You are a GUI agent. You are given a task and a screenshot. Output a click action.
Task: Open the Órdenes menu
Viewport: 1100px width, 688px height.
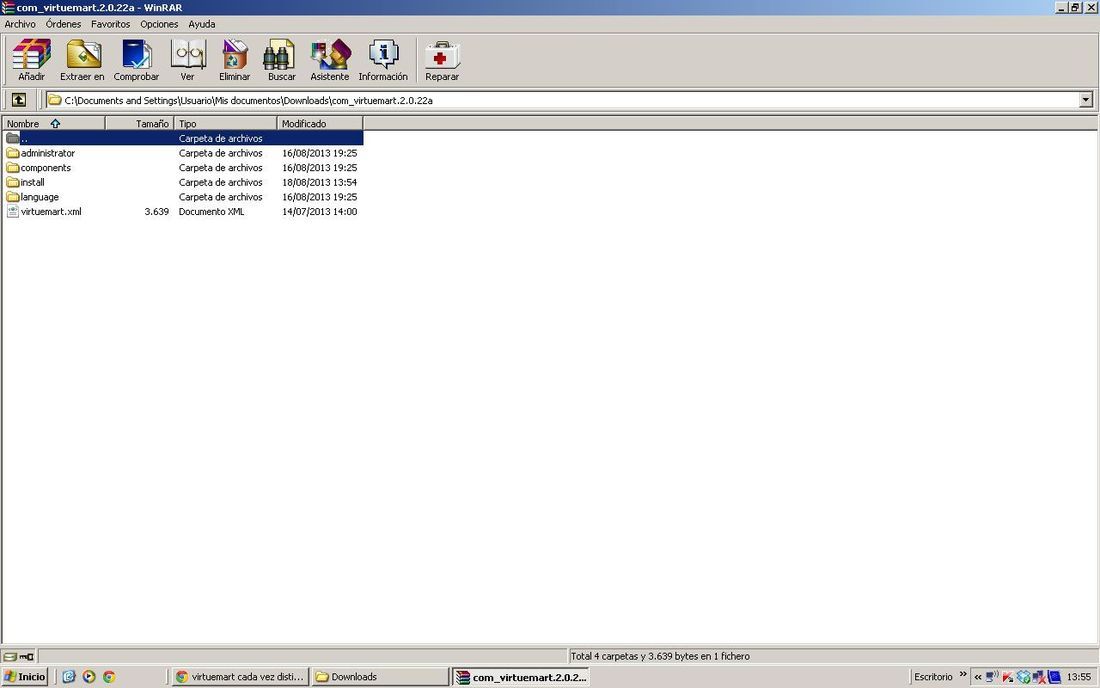click(x=63, y=24)
